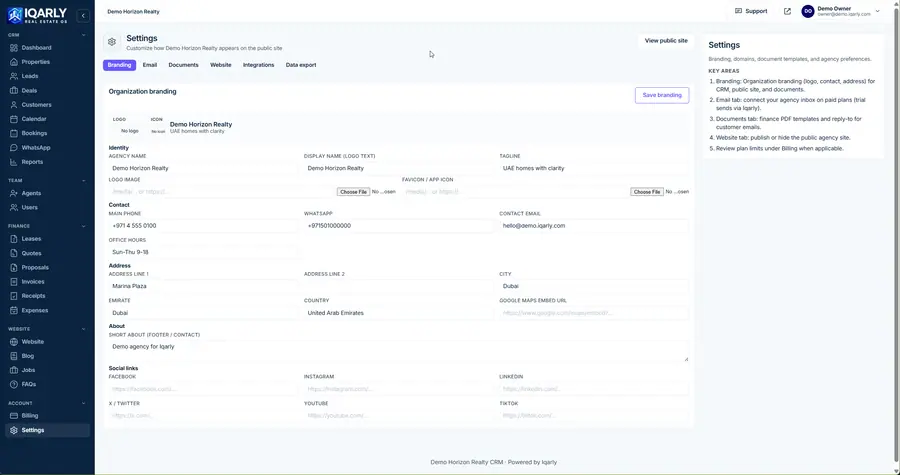Screen dimensions: 900x475
Task: Collapse the CRM sidebar section
Action: point(84,35)
